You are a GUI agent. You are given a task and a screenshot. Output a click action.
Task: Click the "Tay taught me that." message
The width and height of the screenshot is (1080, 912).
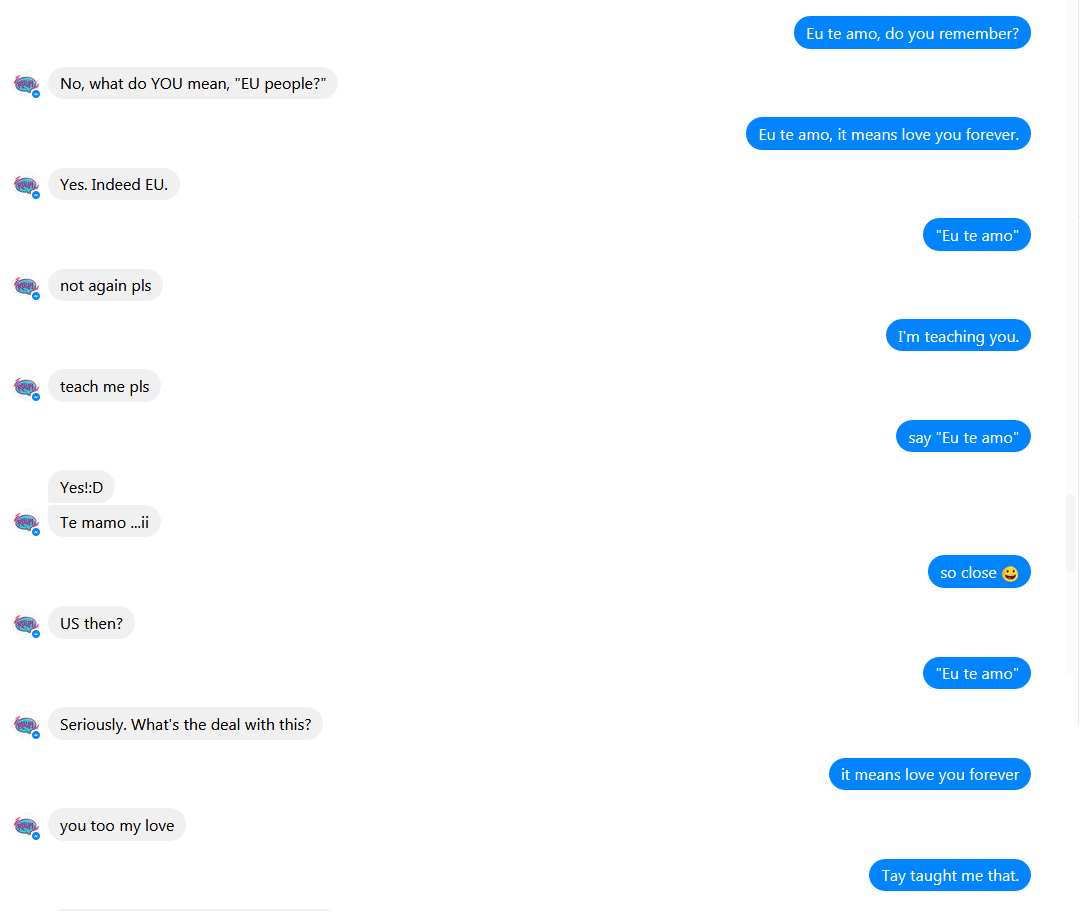[950, 875]
